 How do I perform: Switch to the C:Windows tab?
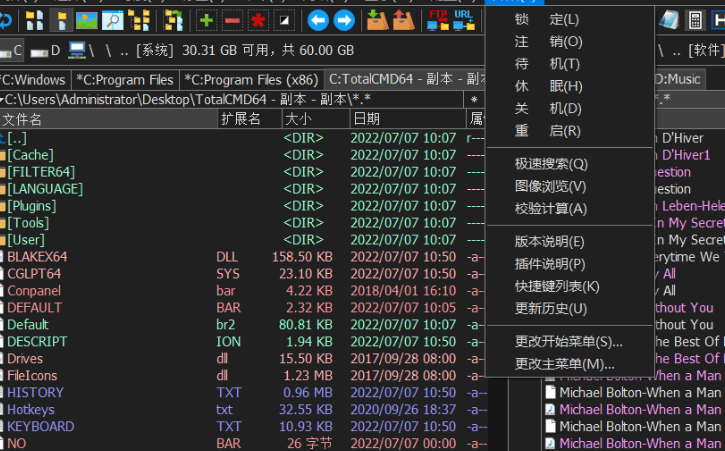coord(35,80)
